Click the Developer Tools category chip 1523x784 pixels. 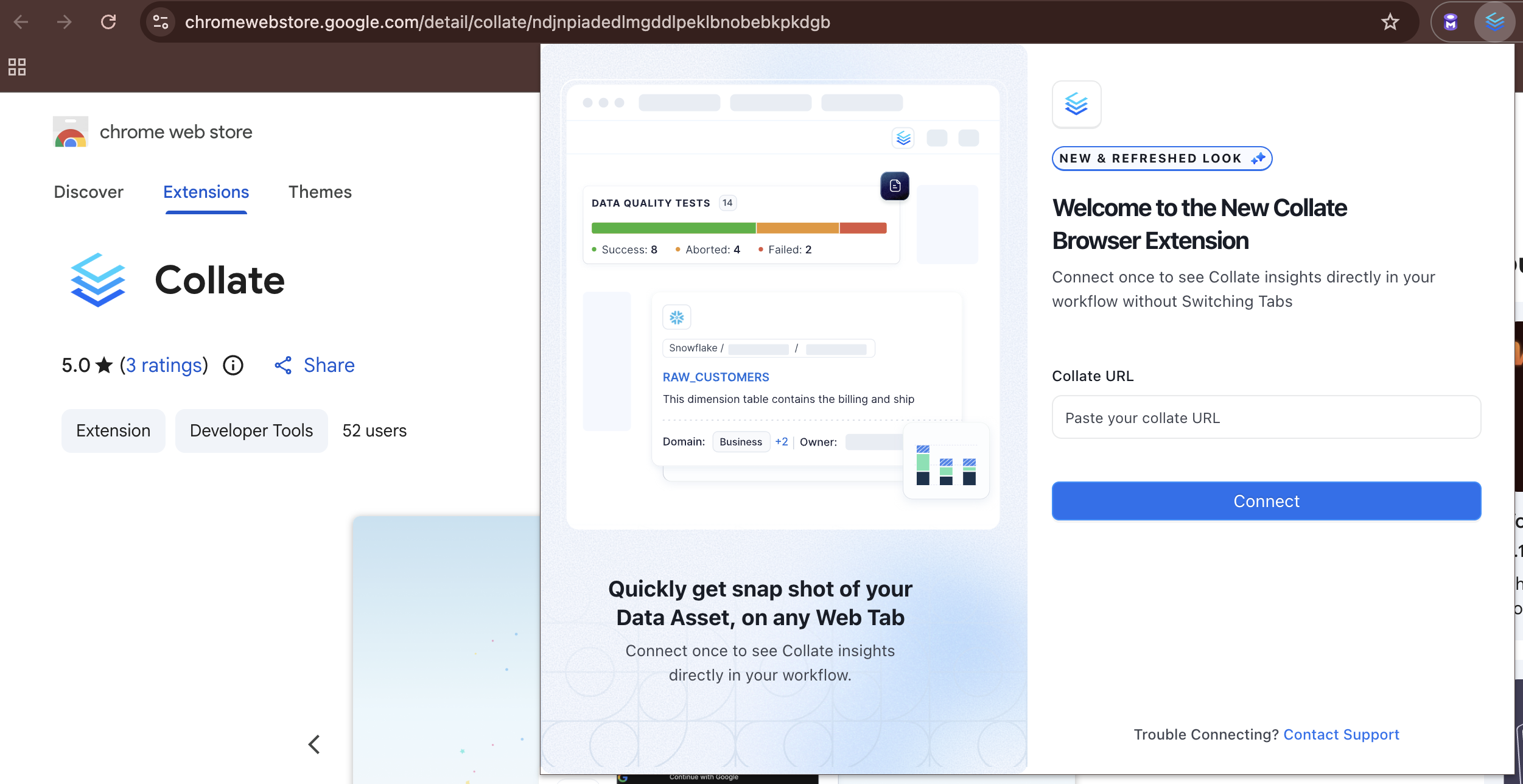[251, 431]
